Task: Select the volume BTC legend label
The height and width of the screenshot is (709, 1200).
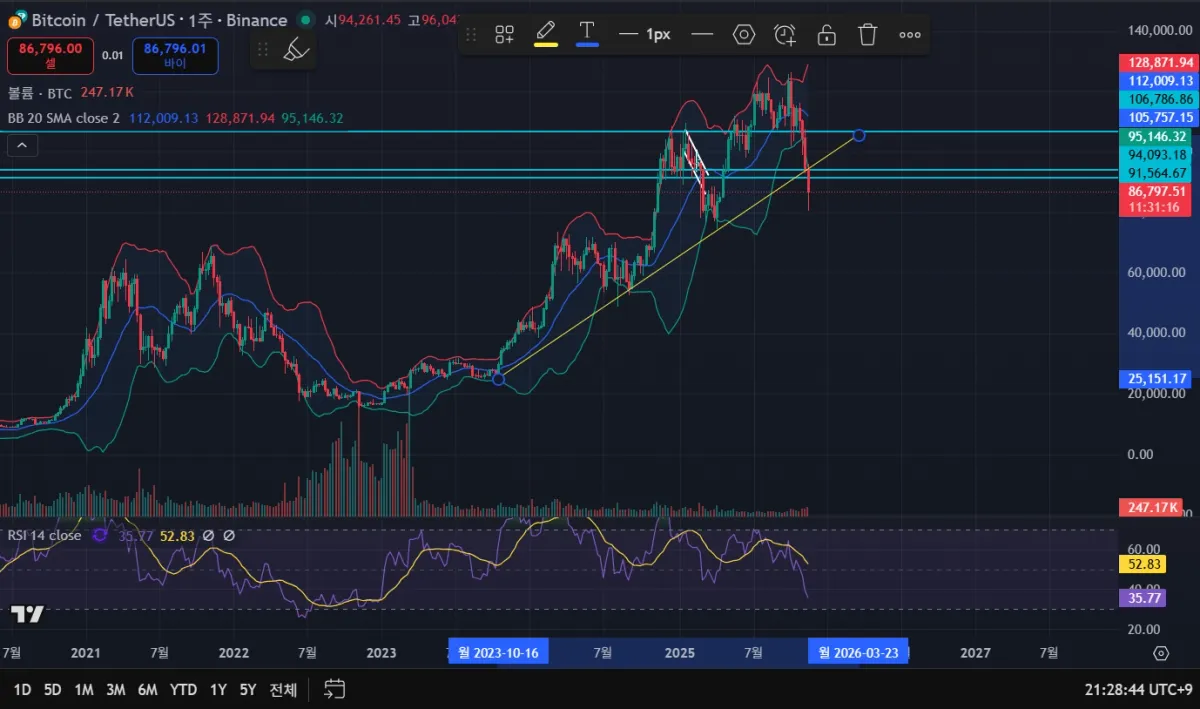Action: [x=40, y=92]
